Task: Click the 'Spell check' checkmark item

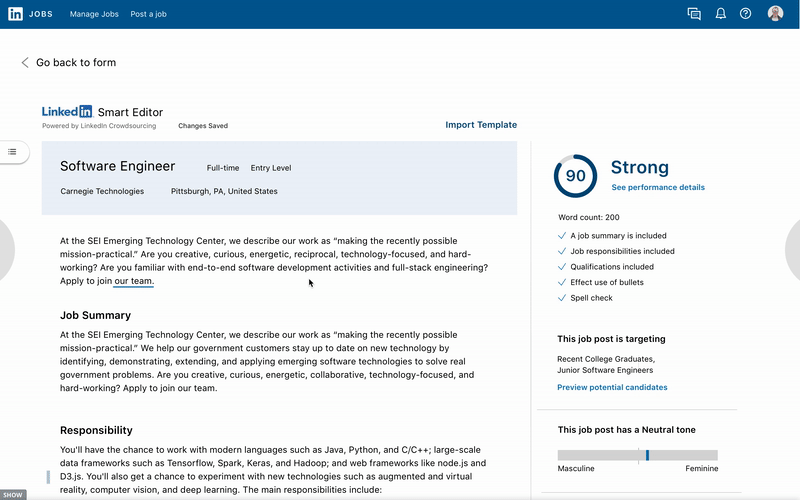Action: coord(586,298)
